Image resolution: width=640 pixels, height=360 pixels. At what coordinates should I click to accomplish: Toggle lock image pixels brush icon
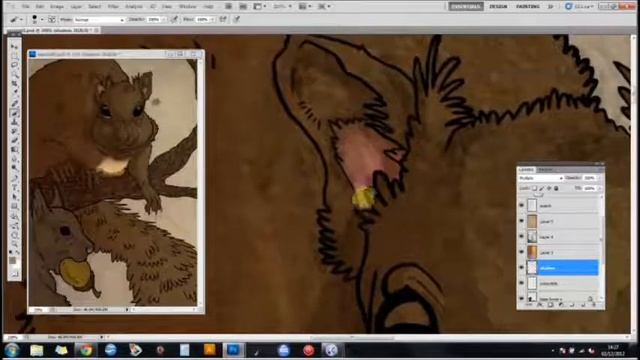pyautogui.click(x=542, y=188)
